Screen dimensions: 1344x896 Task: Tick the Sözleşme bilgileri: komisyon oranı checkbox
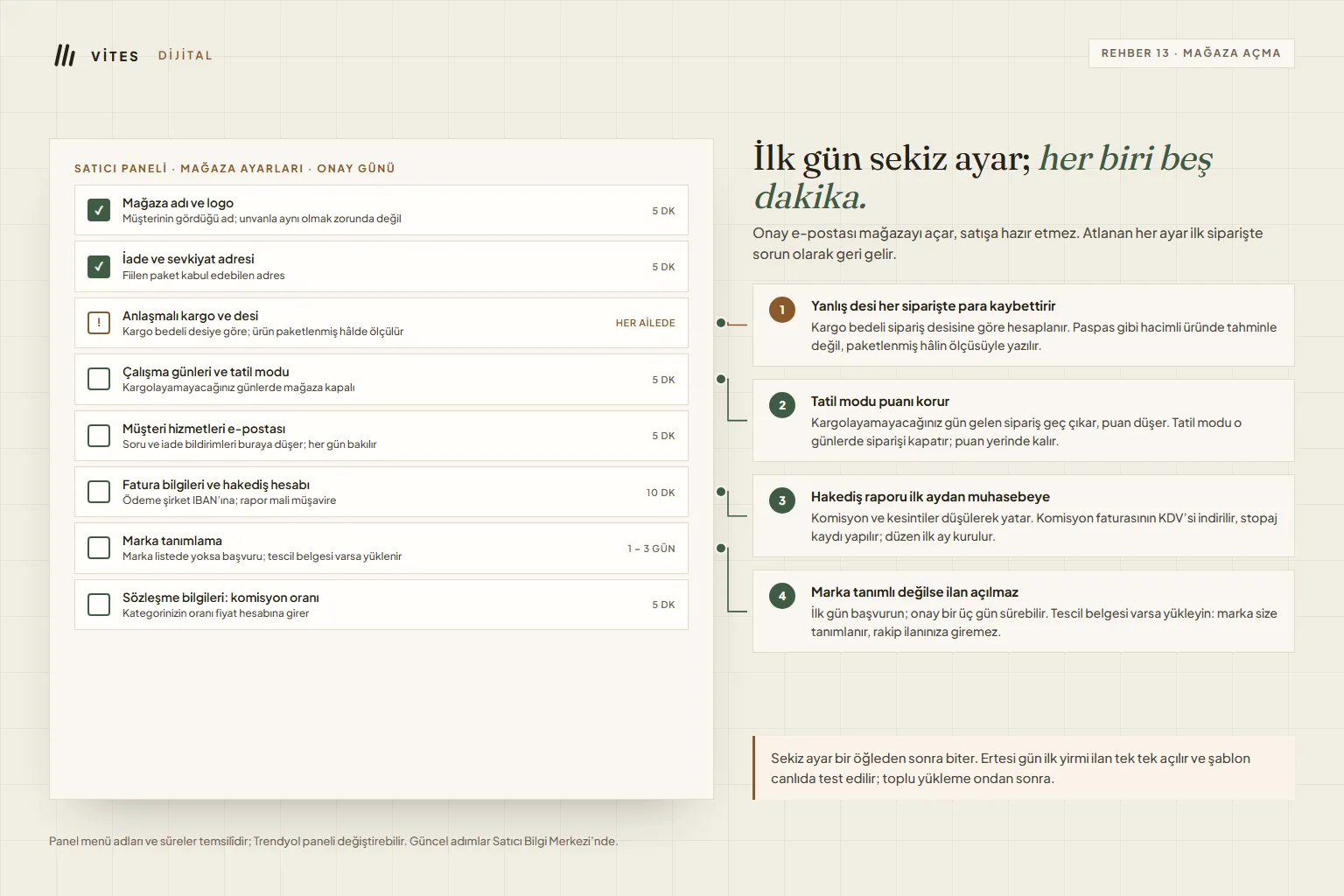[x=99, y=605]
